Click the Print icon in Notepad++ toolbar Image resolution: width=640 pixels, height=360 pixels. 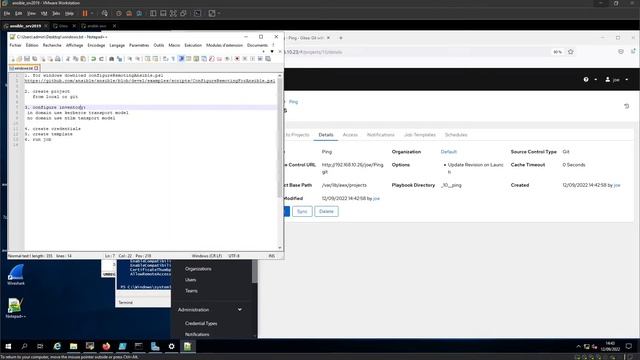point(58,59)
